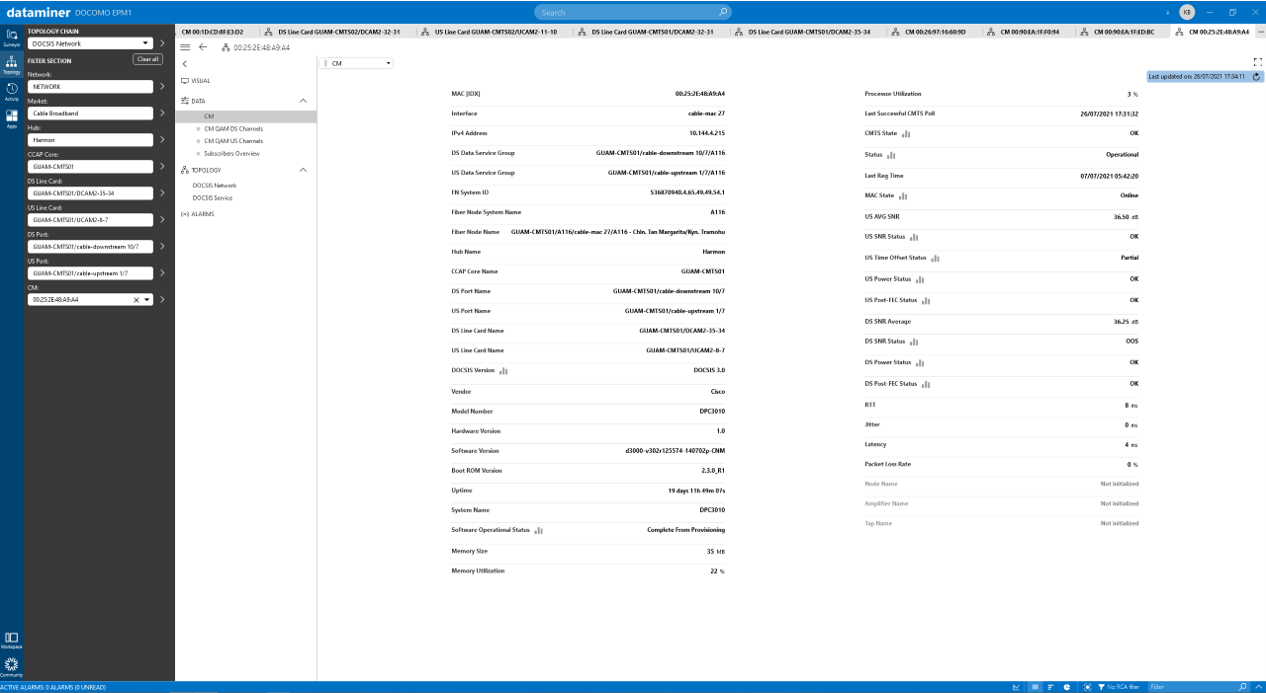The height and width of the screenshot is (693, 1266).
Task: Open trend graph for US Time Offset Status
Action: pyautogui.click(x=935, y=258)
